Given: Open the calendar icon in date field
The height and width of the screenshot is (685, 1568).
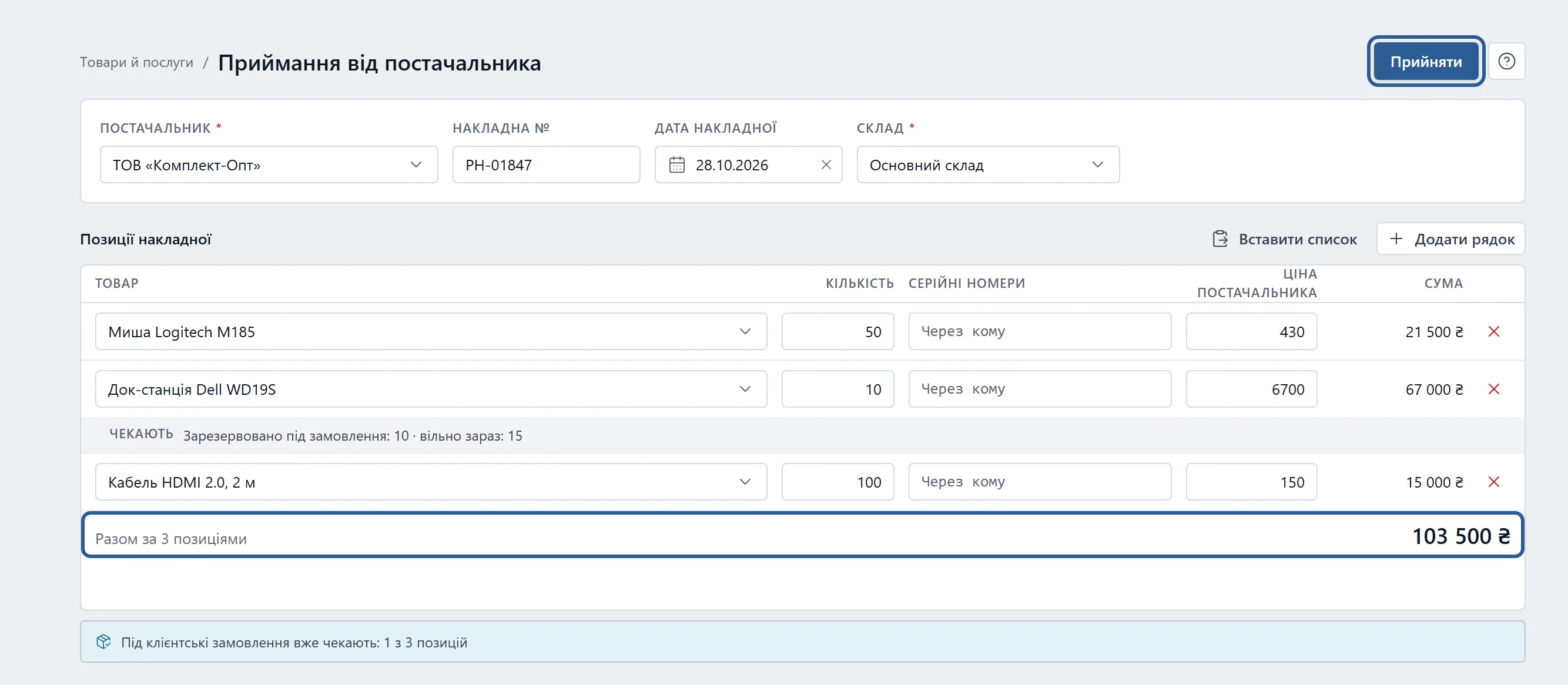Looking at the screenshot, I should (677, 165).
